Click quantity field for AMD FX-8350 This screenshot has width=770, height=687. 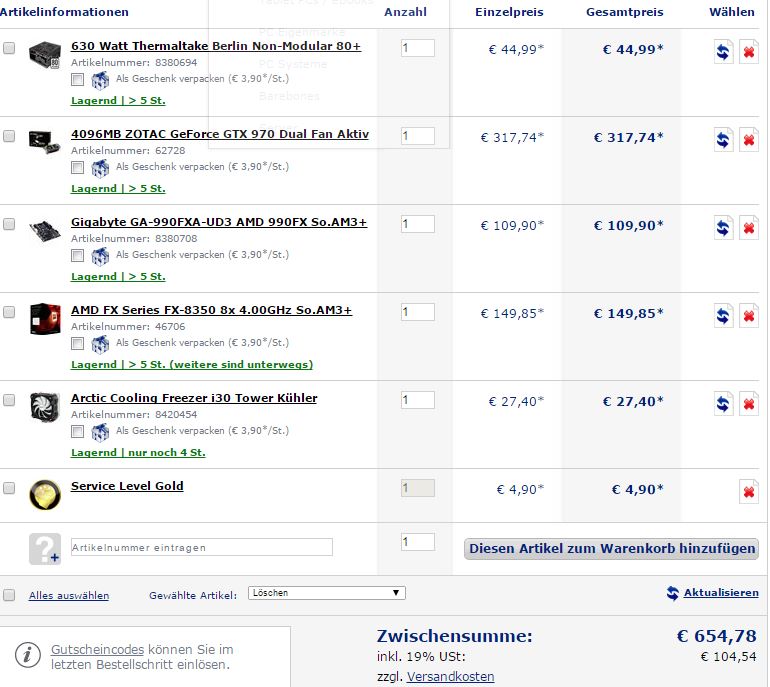[x=417, y=312]
